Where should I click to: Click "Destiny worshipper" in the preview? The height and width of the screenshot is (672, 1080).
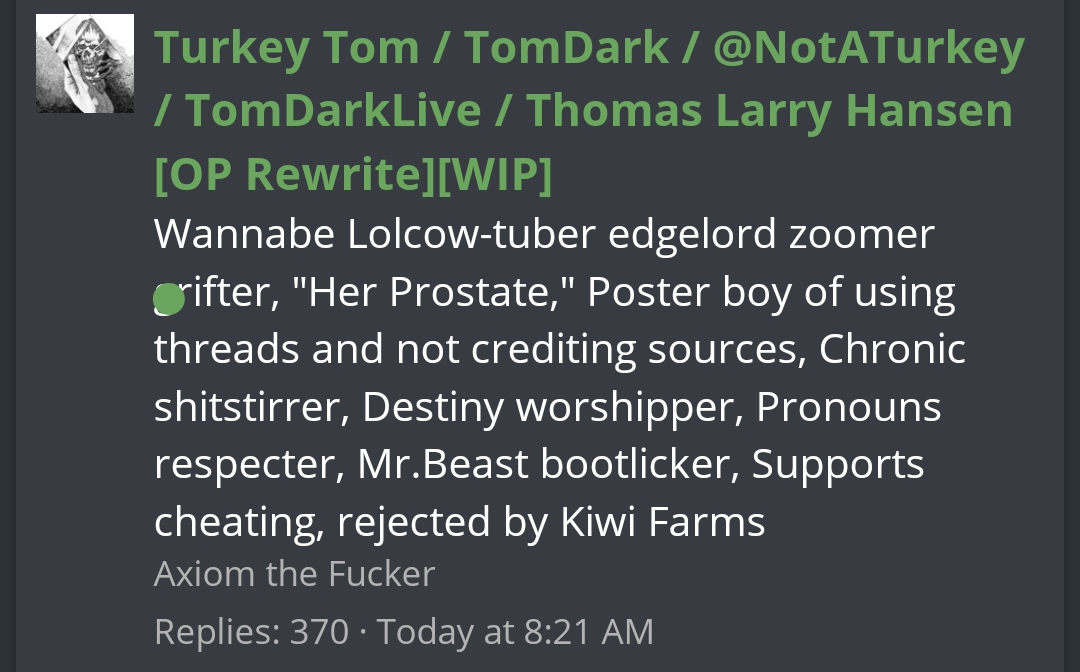pos(549,407)
